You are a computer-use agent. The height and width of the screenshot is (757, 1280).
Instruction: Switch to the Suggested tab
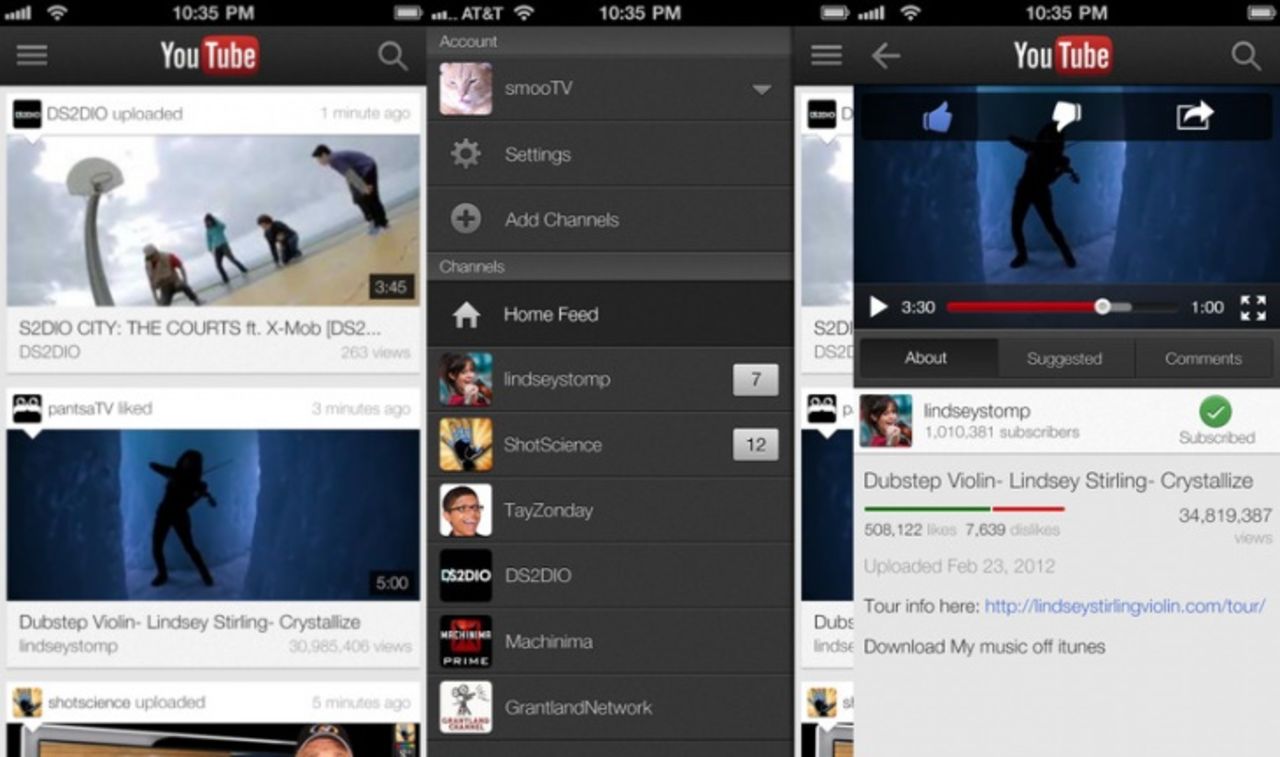(1065, 357)
